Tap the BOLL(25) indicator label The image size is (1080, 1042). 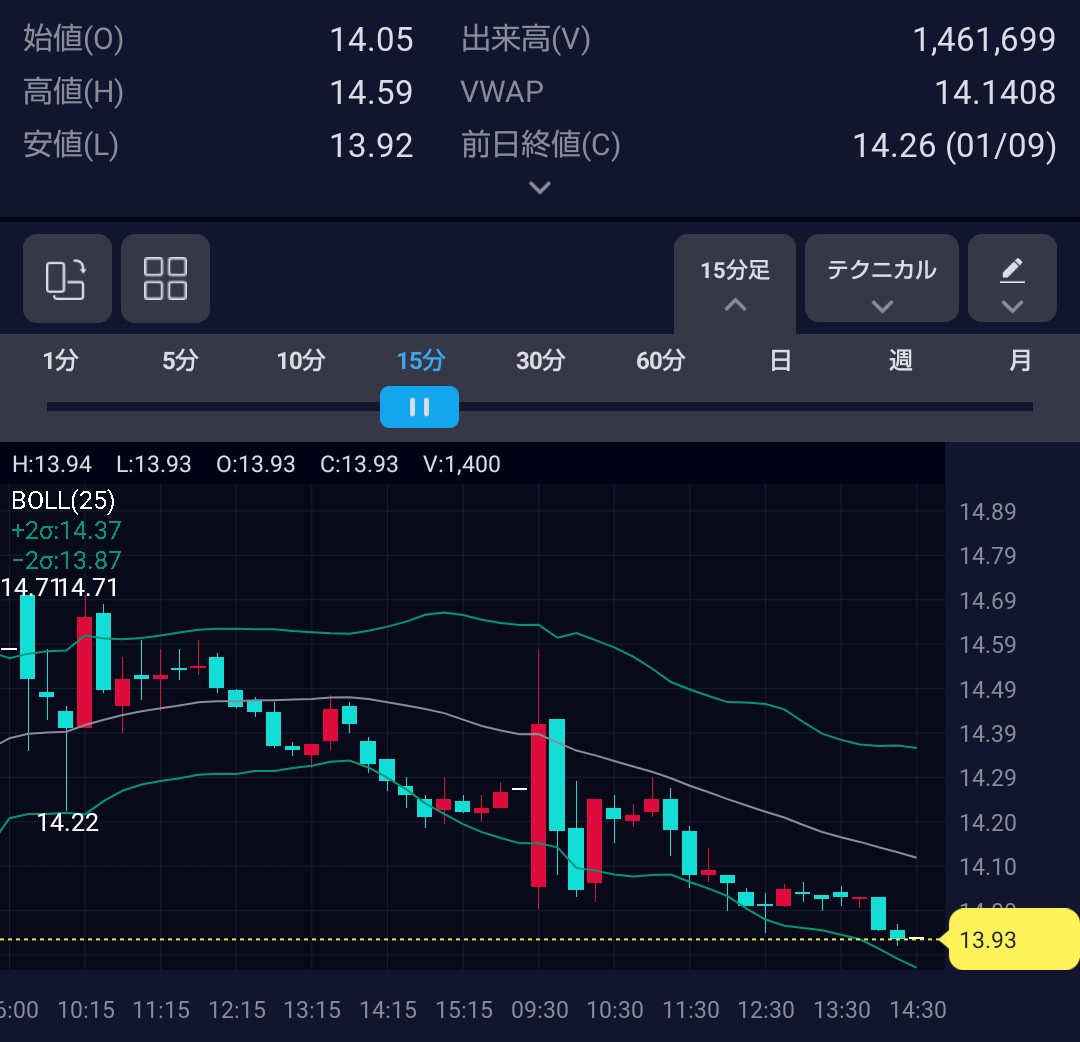pyautogui.click(x=63, y=500)
